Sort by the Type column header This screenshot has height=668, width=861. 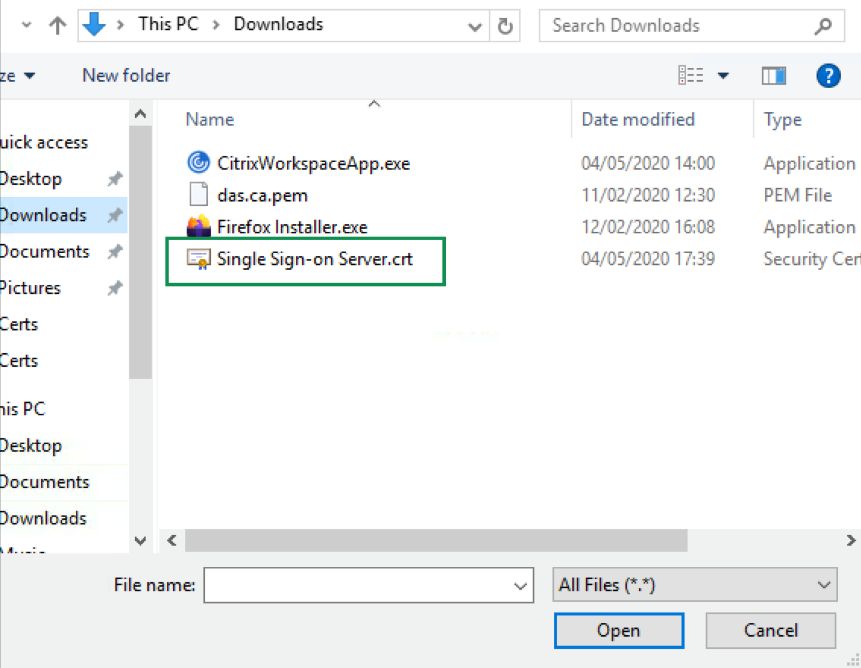pyautogui.click(x=782, y=119)
